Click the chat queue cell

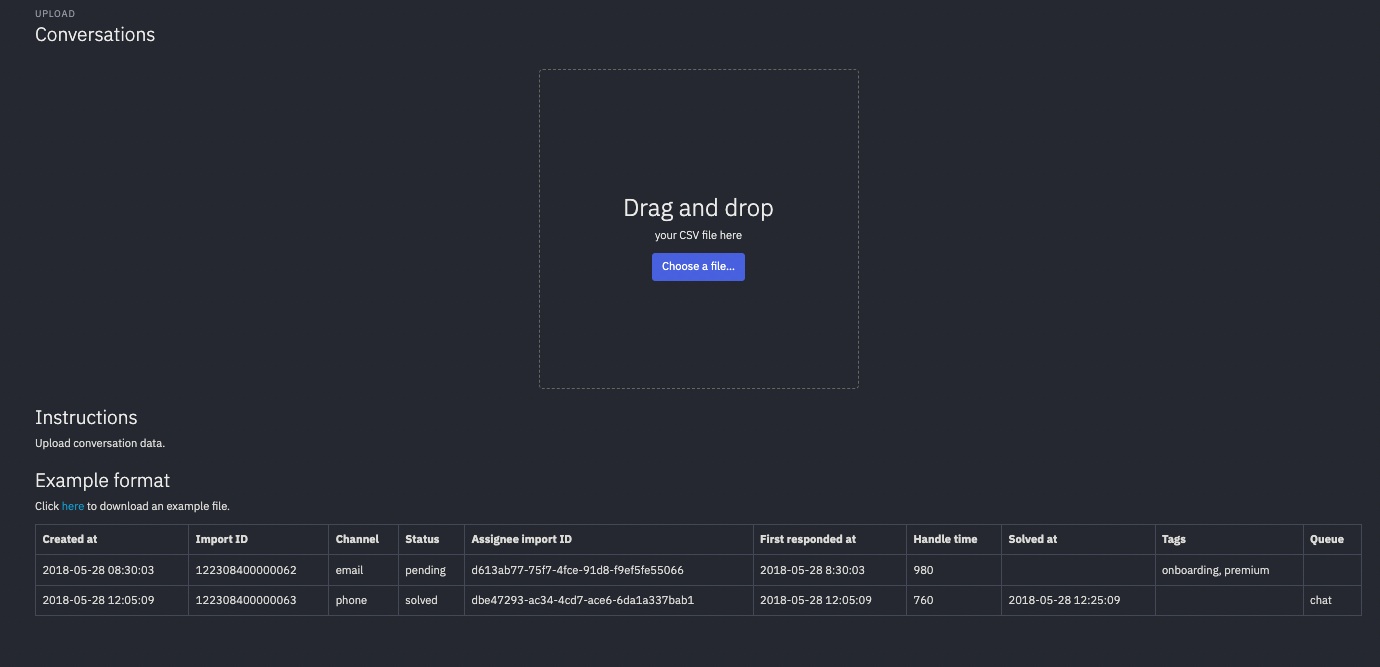1332,600
